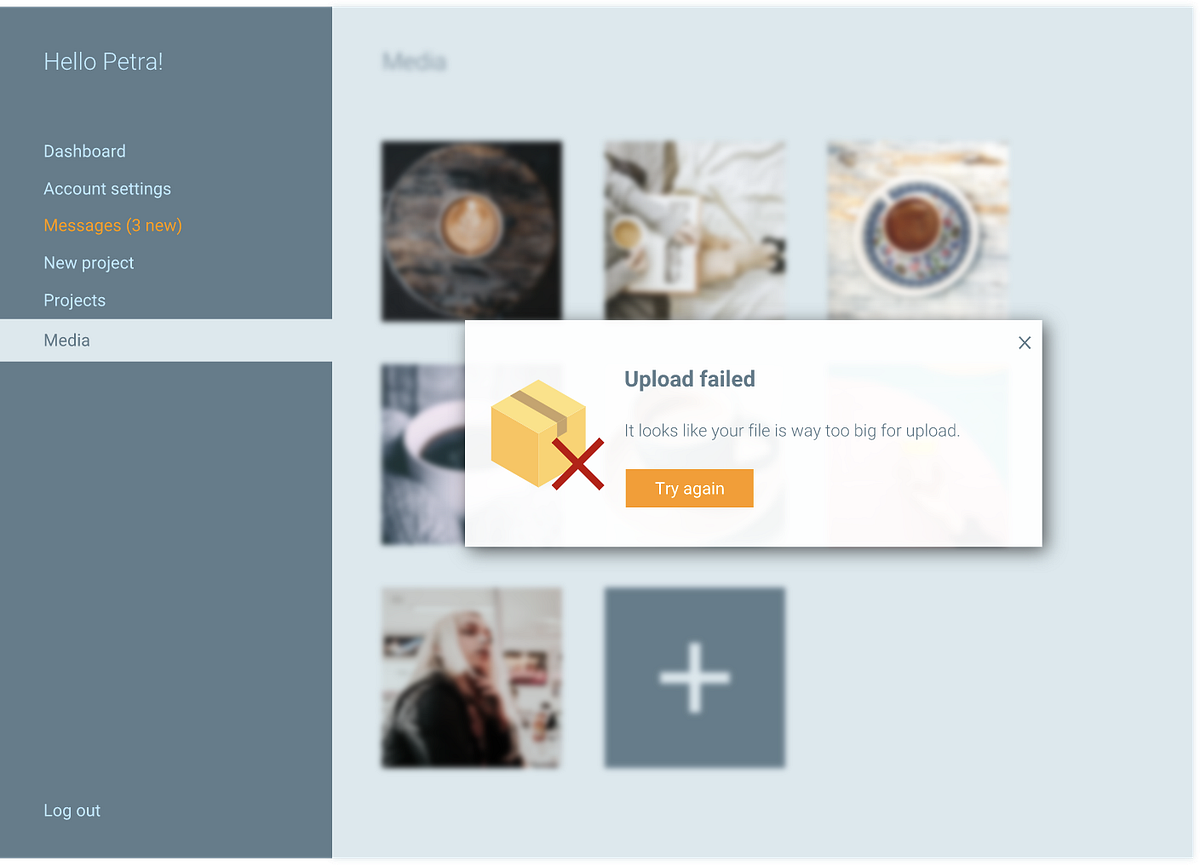
Task: Open Dashboard from the sidebar
Action: coord(85,151)
